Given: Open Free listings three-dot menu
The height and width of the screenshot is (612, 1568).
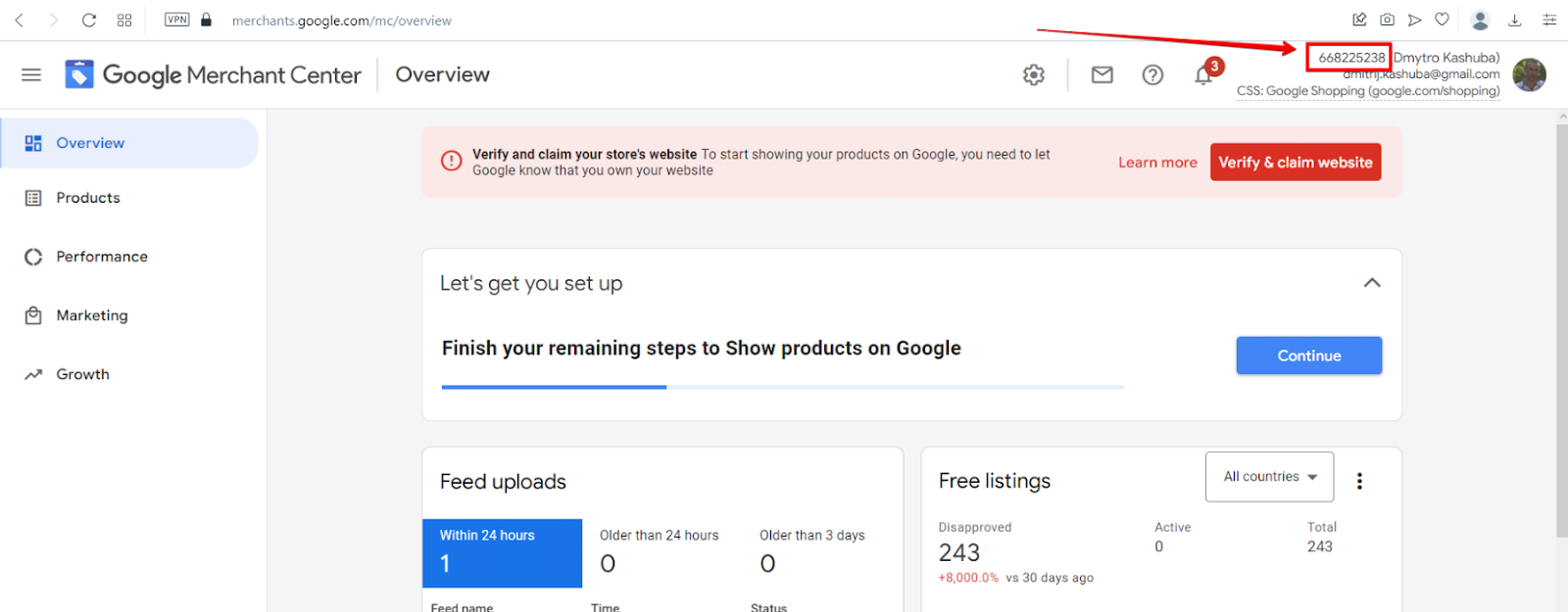Looking at the screenshot, I should (x=1359, y=481).
